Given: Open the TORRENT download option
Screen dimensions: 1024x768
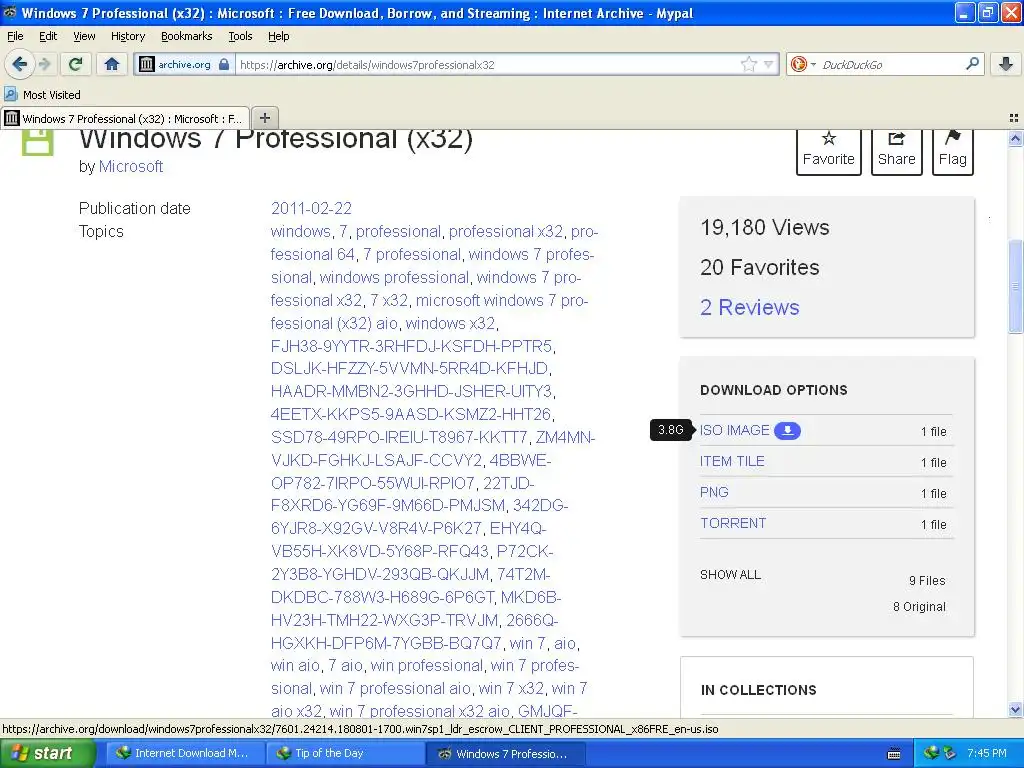Looking at the screenshot, I should 733,523.
